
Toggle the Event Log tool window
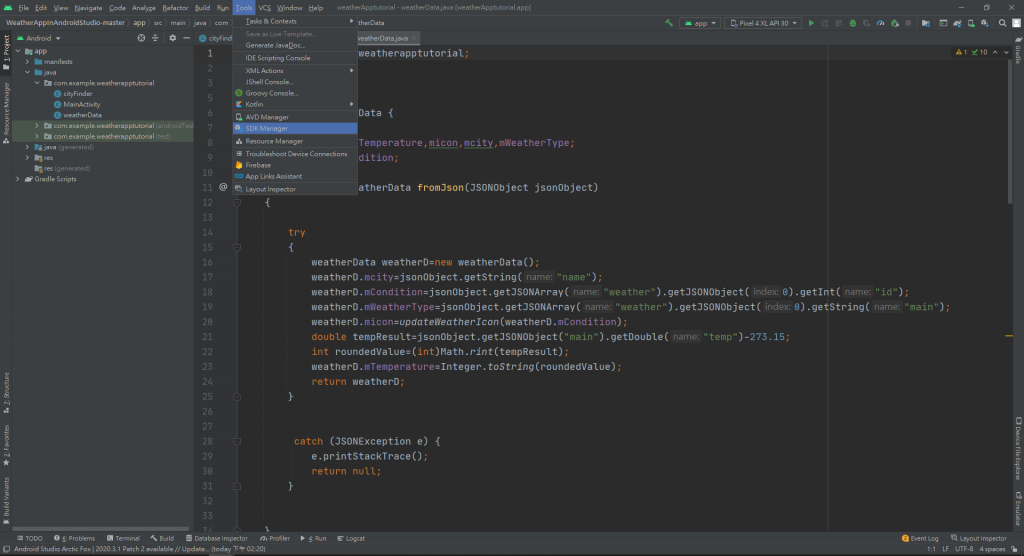[x=920, y=538]
